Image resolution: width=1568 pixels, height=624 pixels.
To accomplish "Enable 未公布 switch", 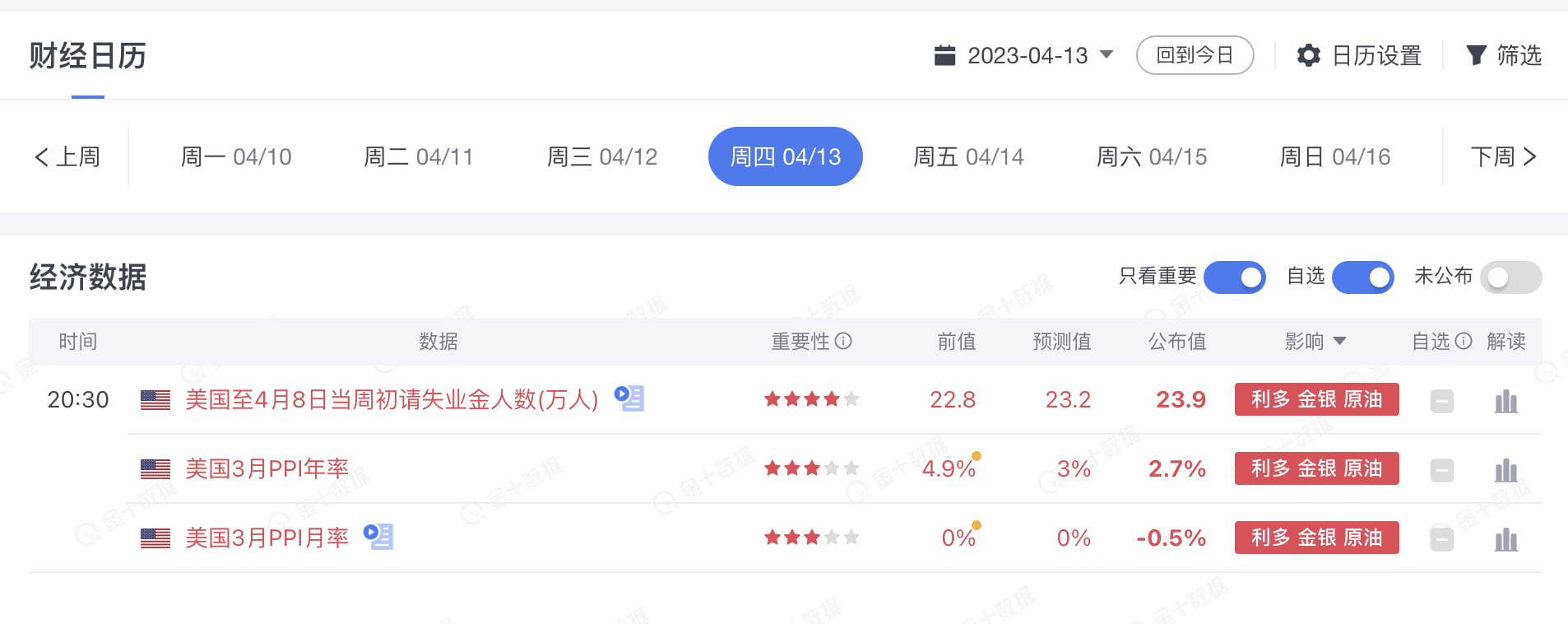I will [x=1510, y=277].
